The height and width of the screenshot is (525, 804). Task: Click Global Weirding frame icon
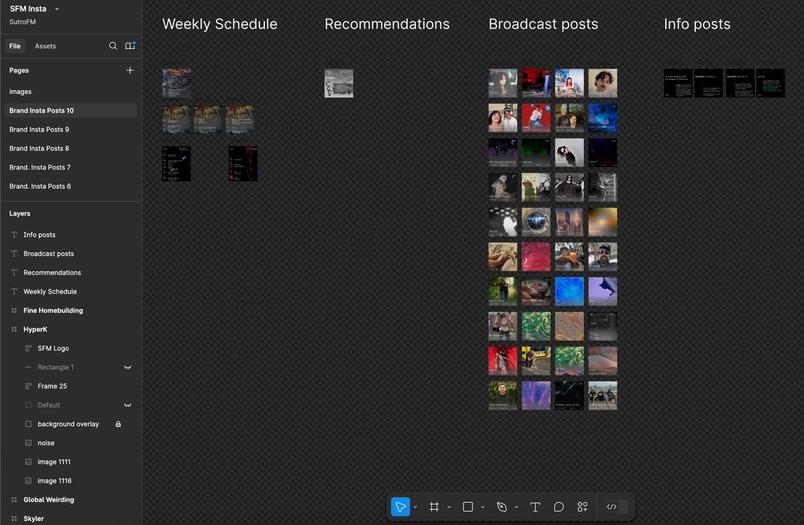coord(14,500)
